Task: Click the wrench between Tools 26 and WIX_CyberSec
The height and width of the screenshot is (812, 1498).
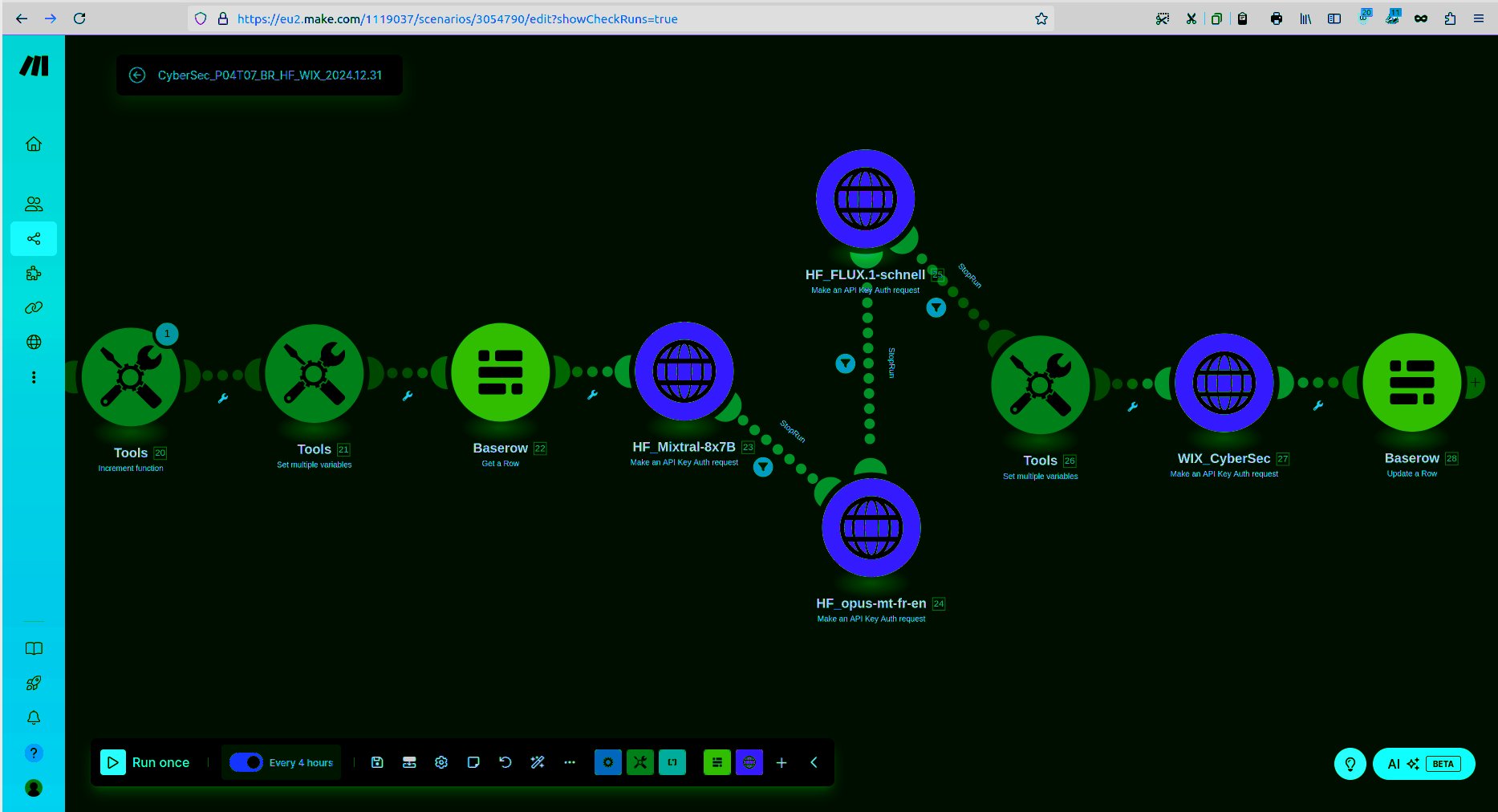Action: tap(1133, 407)
